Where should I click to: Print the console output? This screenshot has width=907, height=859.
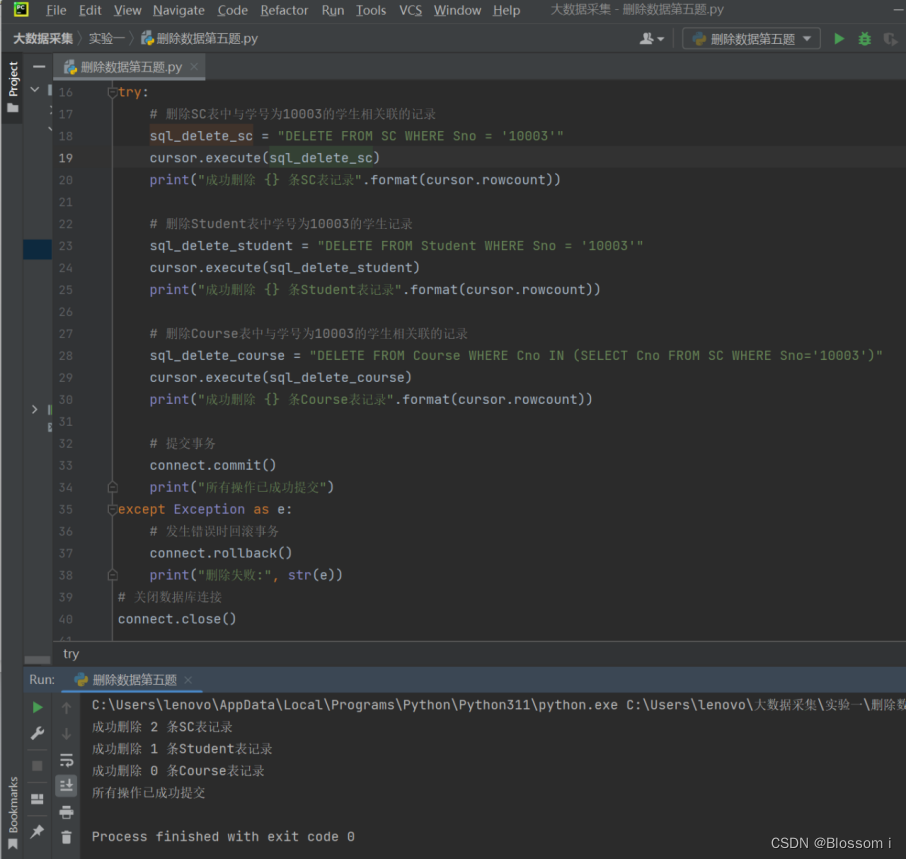point(67,812)
